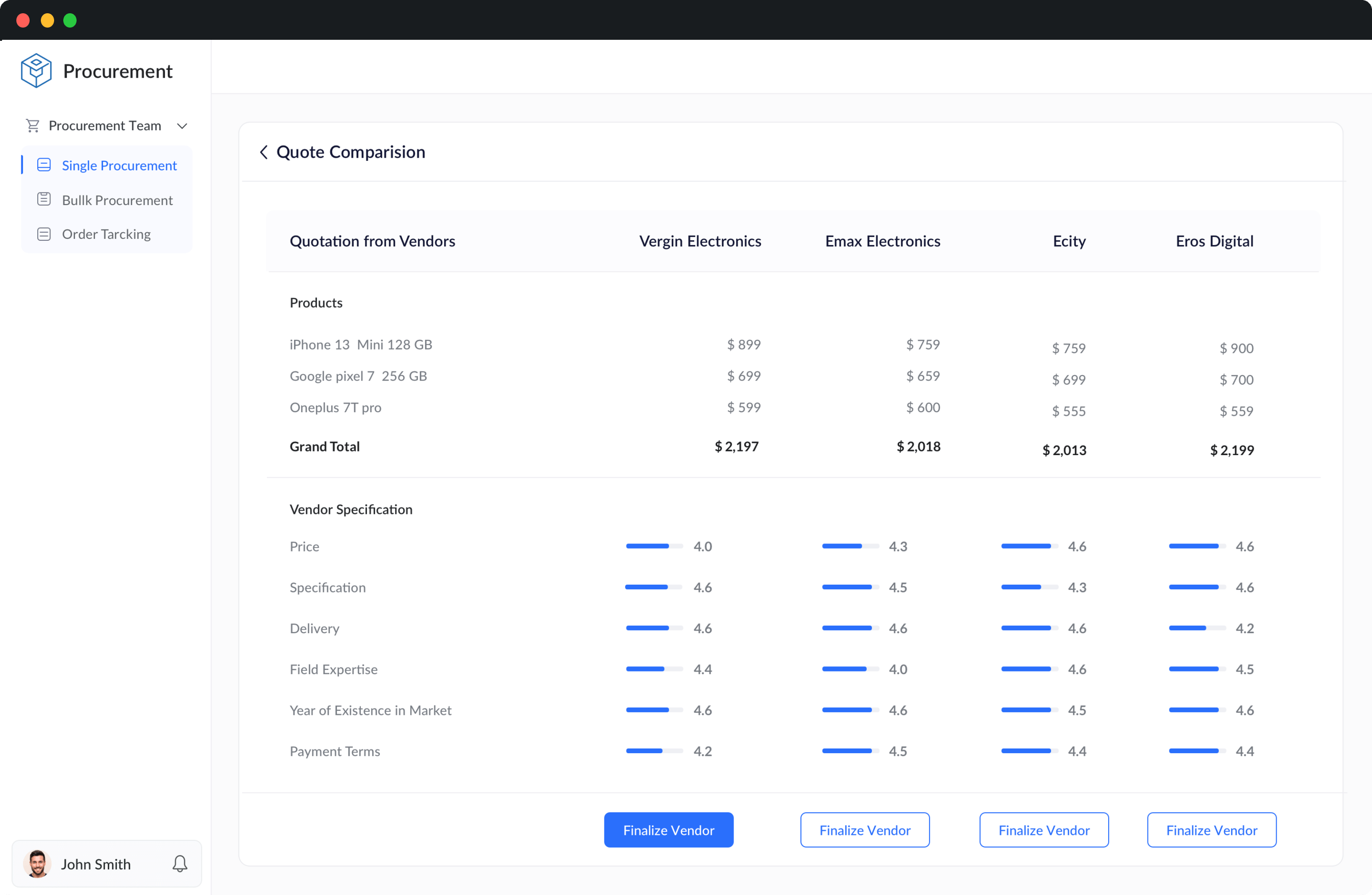1372x895 pixels.
Task: Click the Bullk Procurement list icon
Action: tap(44, 199)
